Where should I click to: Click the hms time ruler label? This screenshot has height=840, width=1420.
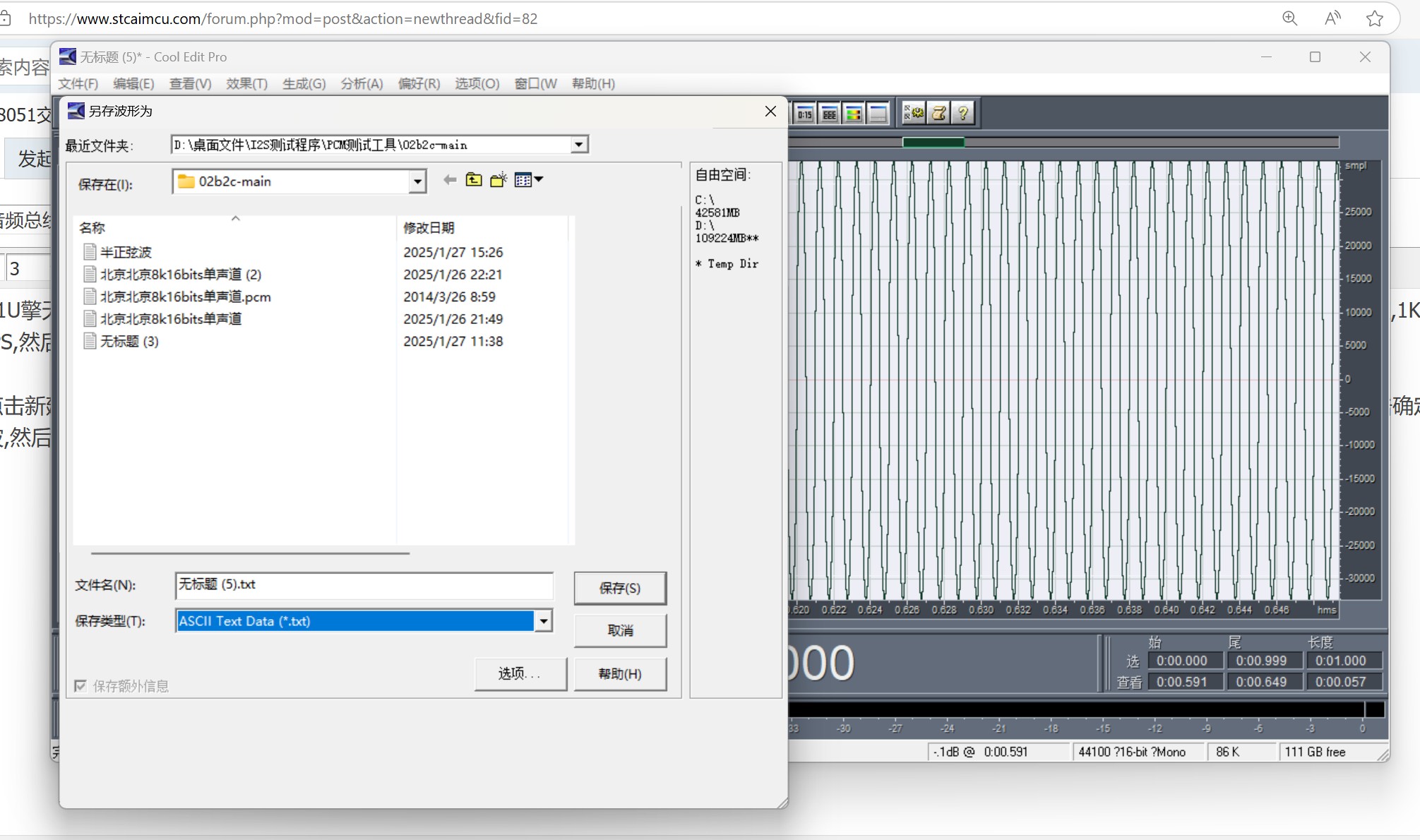(x=1327, y=610)
